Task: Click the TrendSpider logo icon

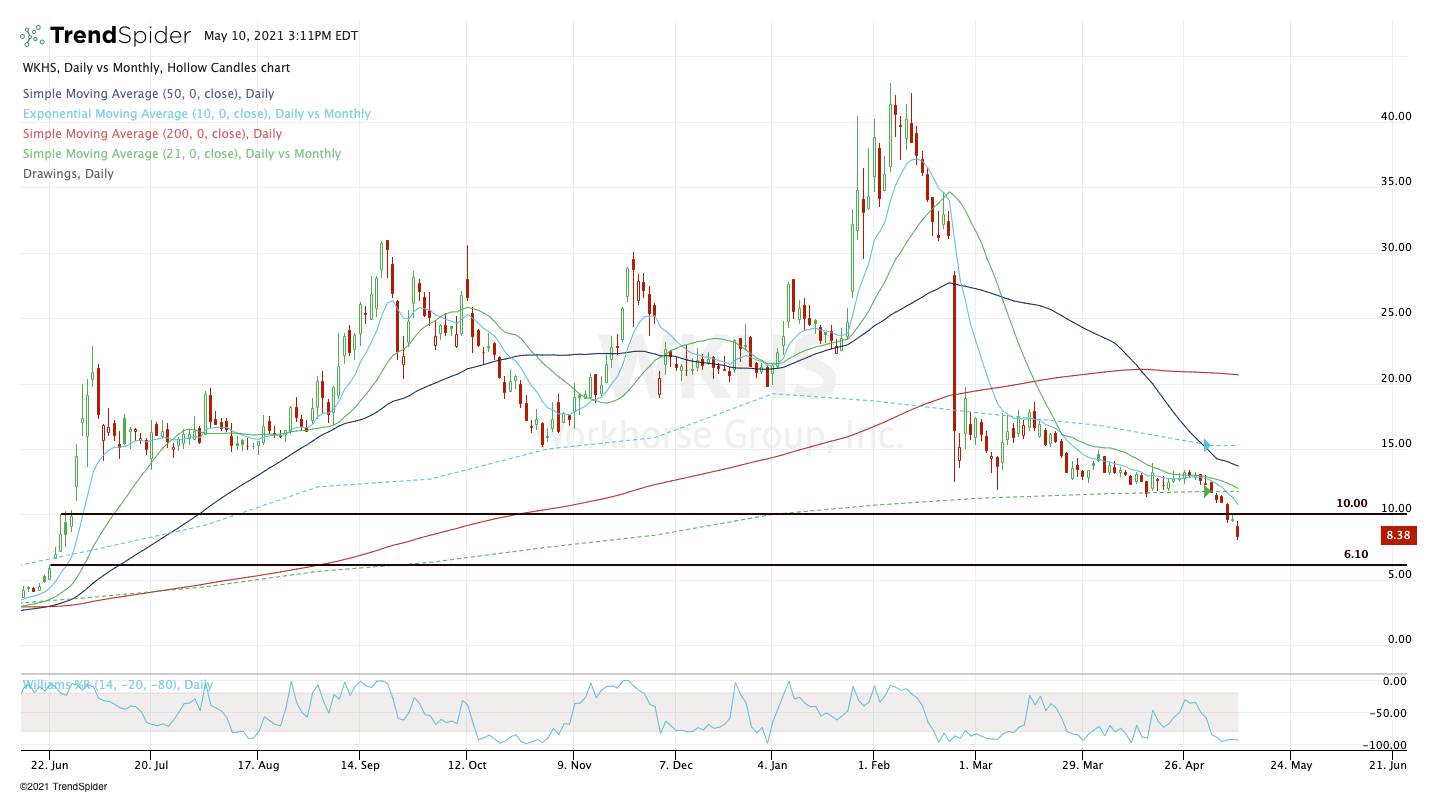Action: (x=33, y=36)
